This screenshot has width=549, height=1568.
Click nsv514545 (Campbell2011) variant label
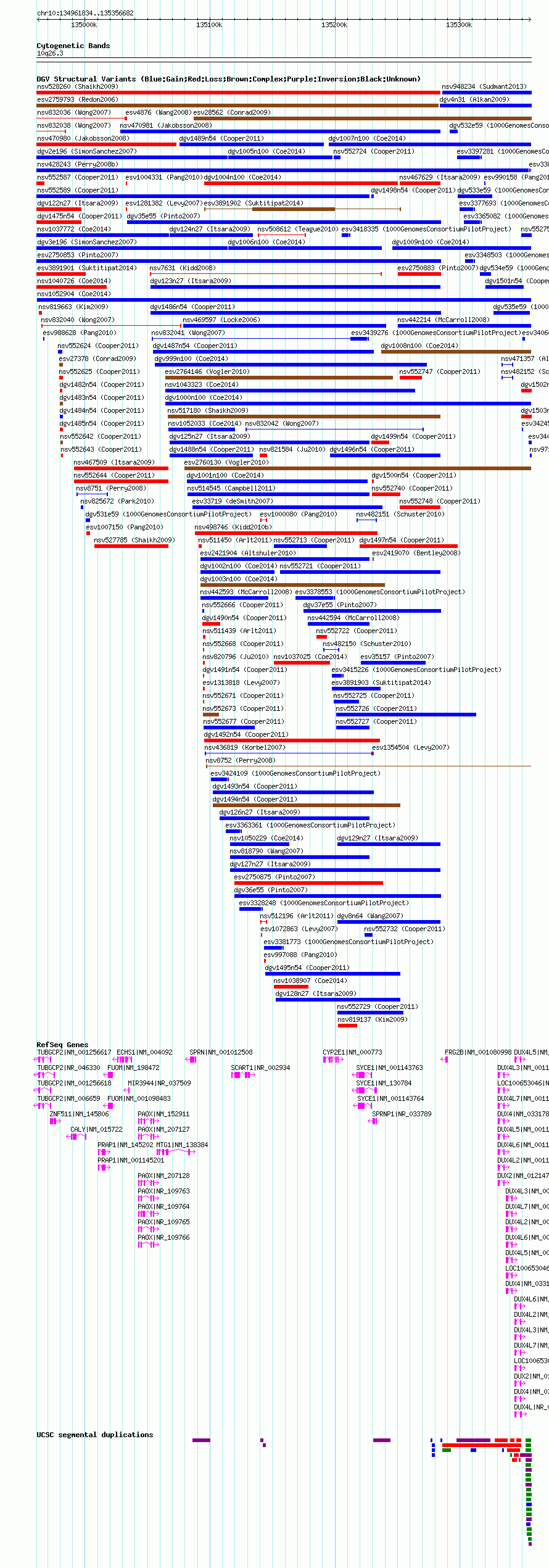click(x=231, y=488)
